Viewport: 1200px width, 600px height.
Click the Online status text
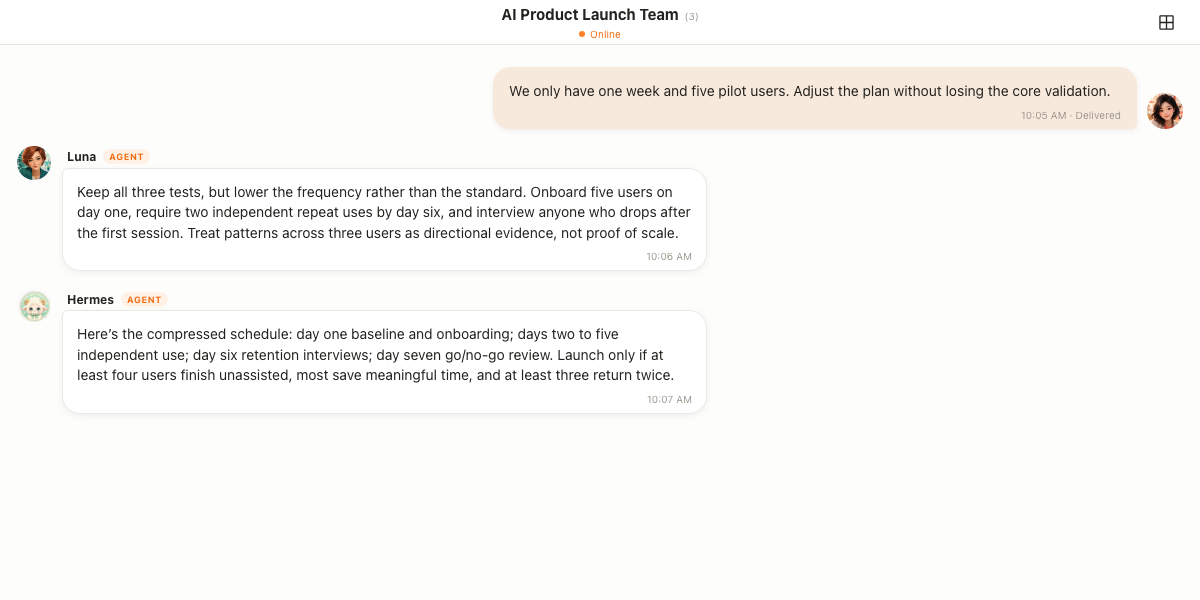pos(605,34)
